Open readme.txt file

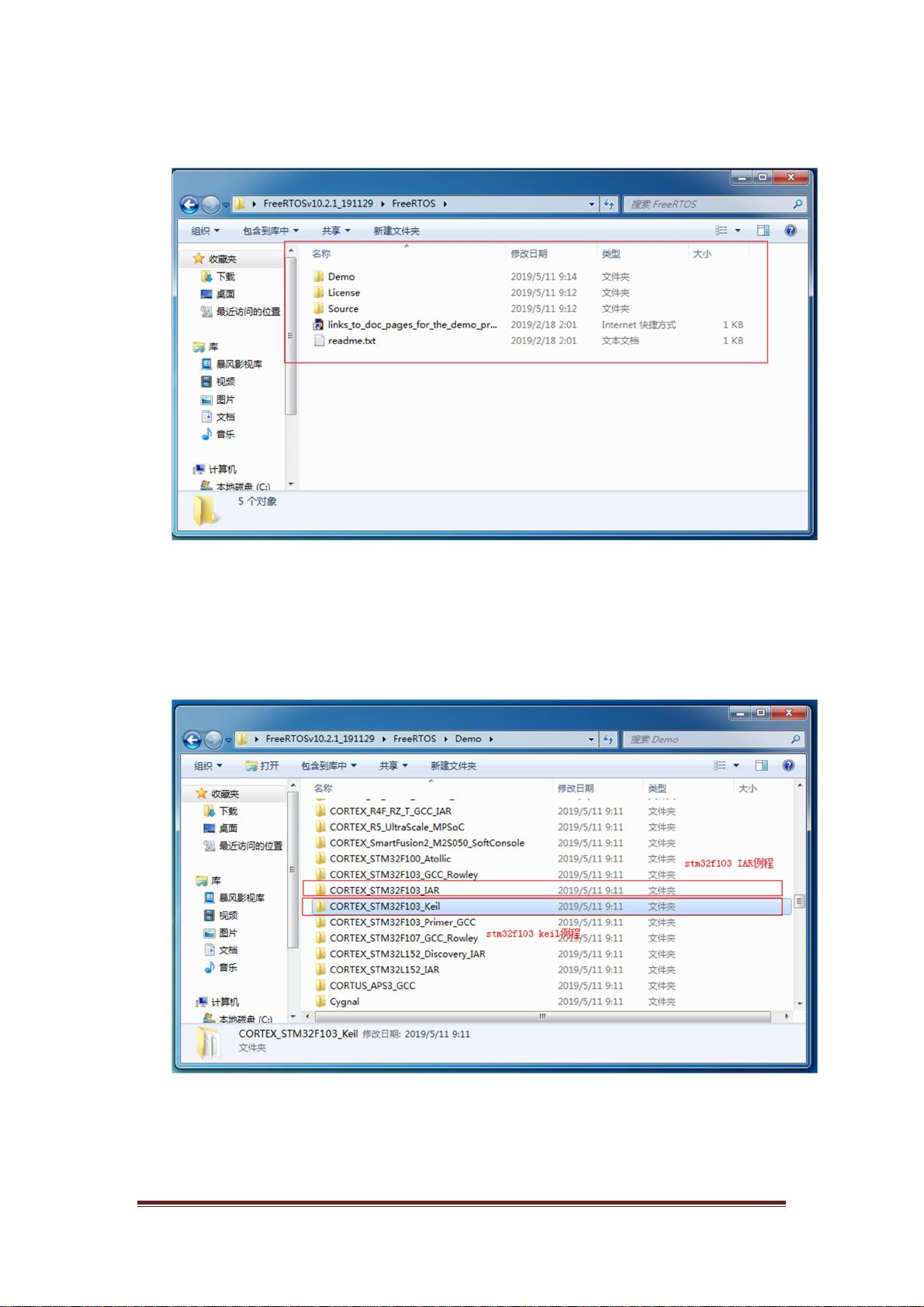pyautogui.click(x=351, y=341)
